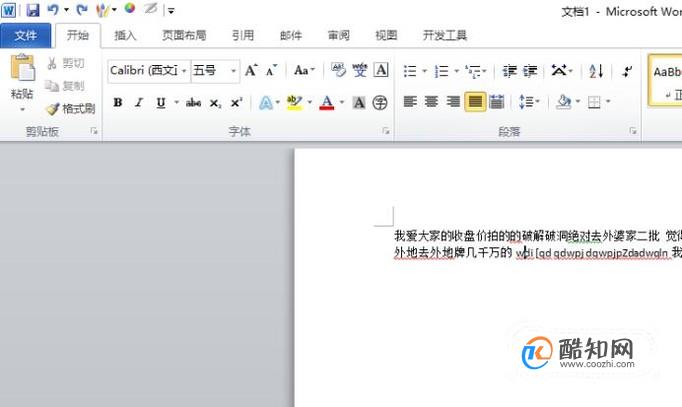Activate the 格式刷 format painter
The height and width of the screenshot is (407, 682).
(x=71, y=109)
